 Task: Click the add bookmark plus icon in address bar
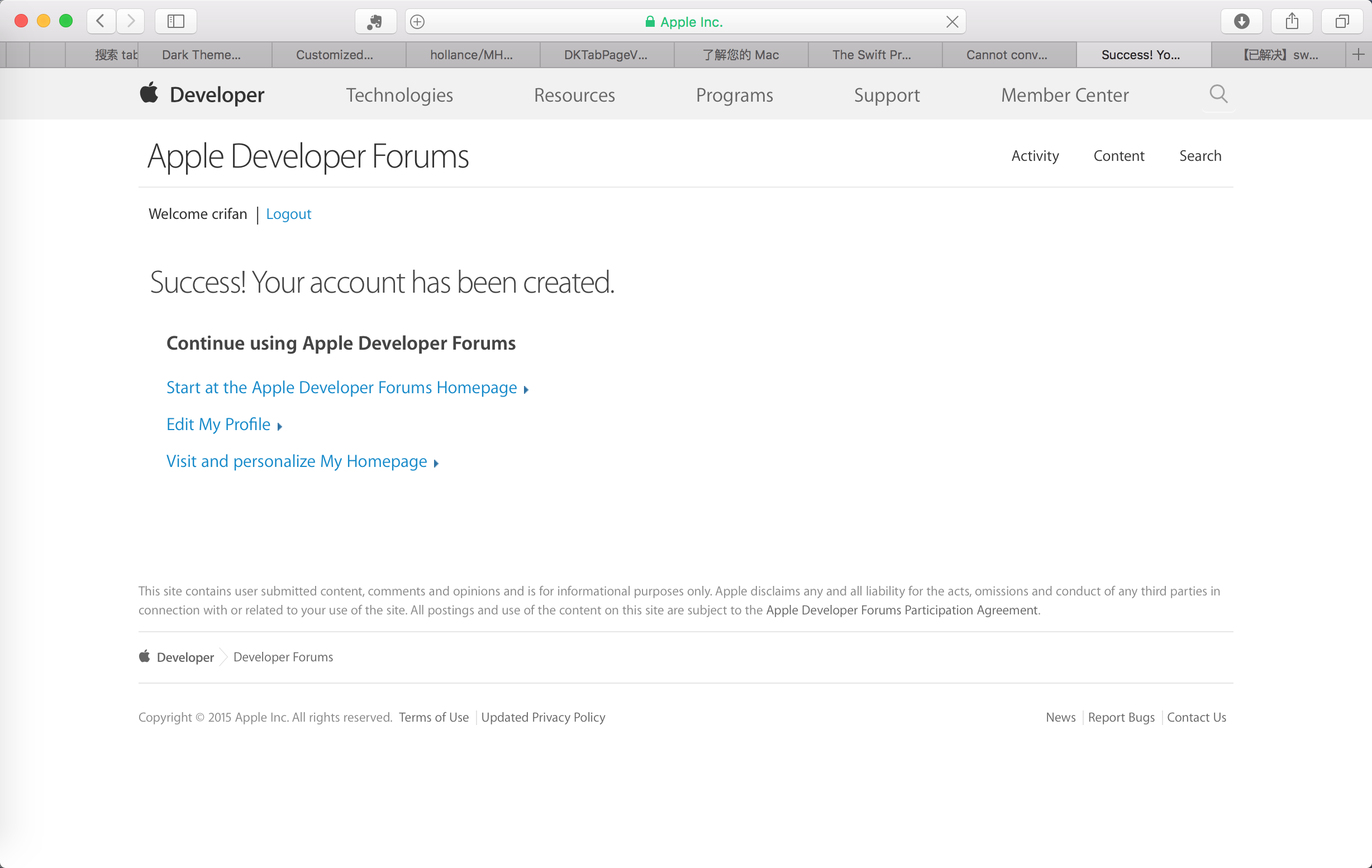[x=418, y=22]
